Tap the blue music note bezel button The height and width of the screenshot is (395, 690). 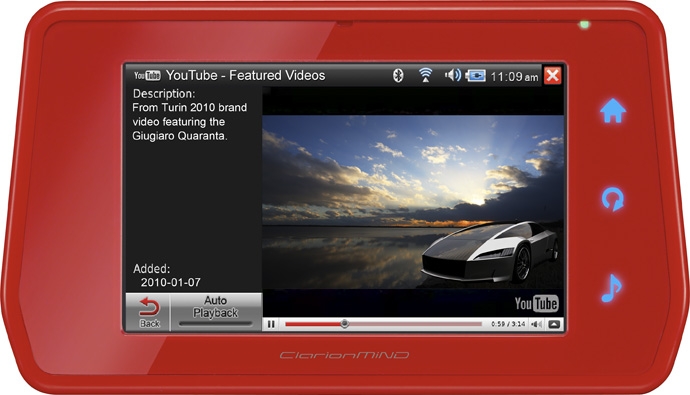point(611,288)
